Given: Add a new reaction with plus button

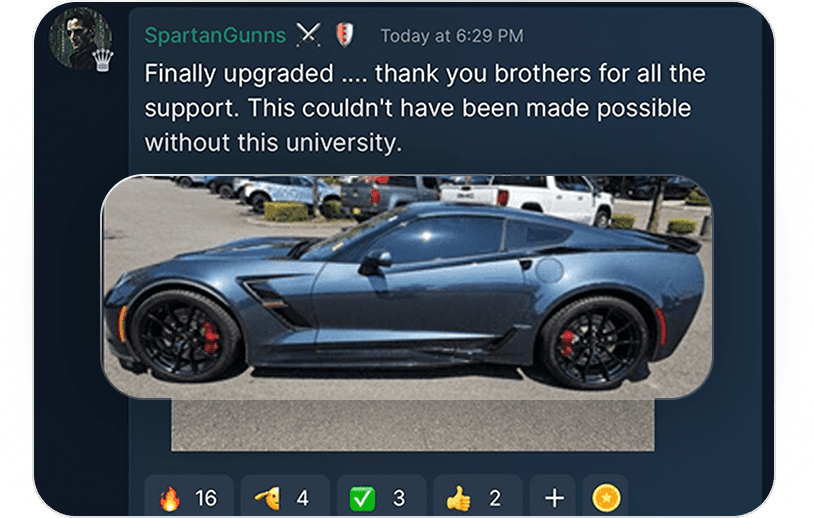Looking at the screenshot, I should (x=553, y=497).
